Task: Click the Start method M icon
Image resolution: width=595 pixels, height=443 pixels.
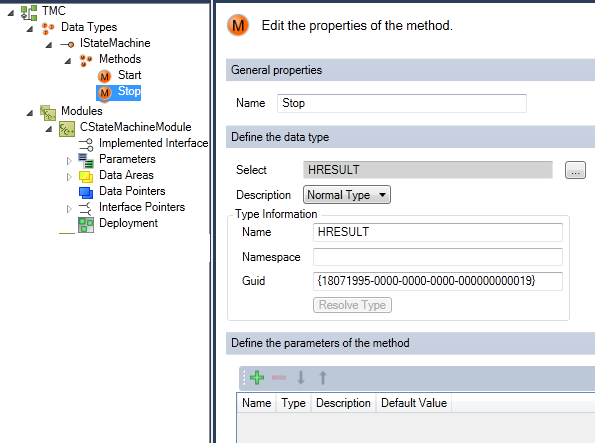Action: (104, 76)
